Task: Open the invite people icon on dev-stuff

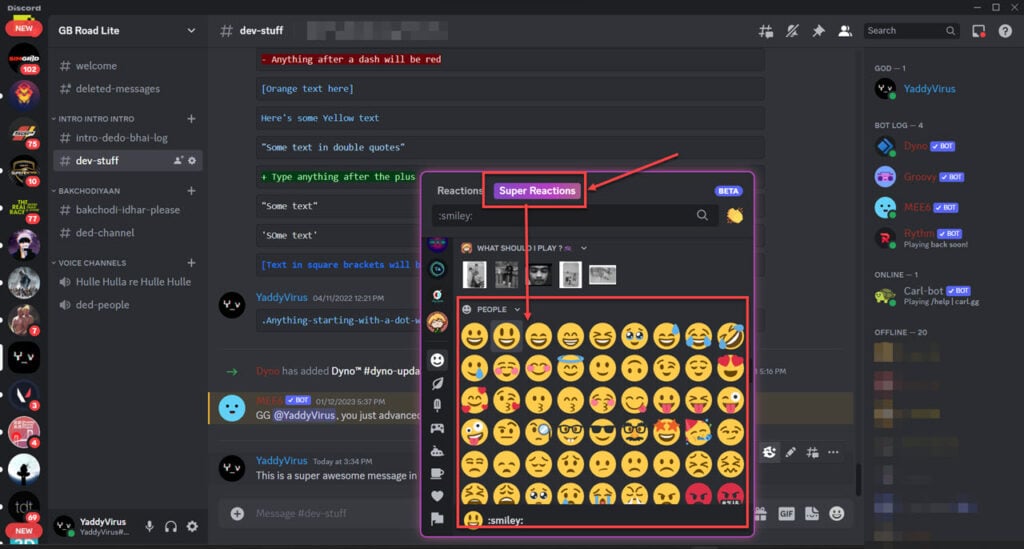Action: pyautogui.click(x=178, y=161)
